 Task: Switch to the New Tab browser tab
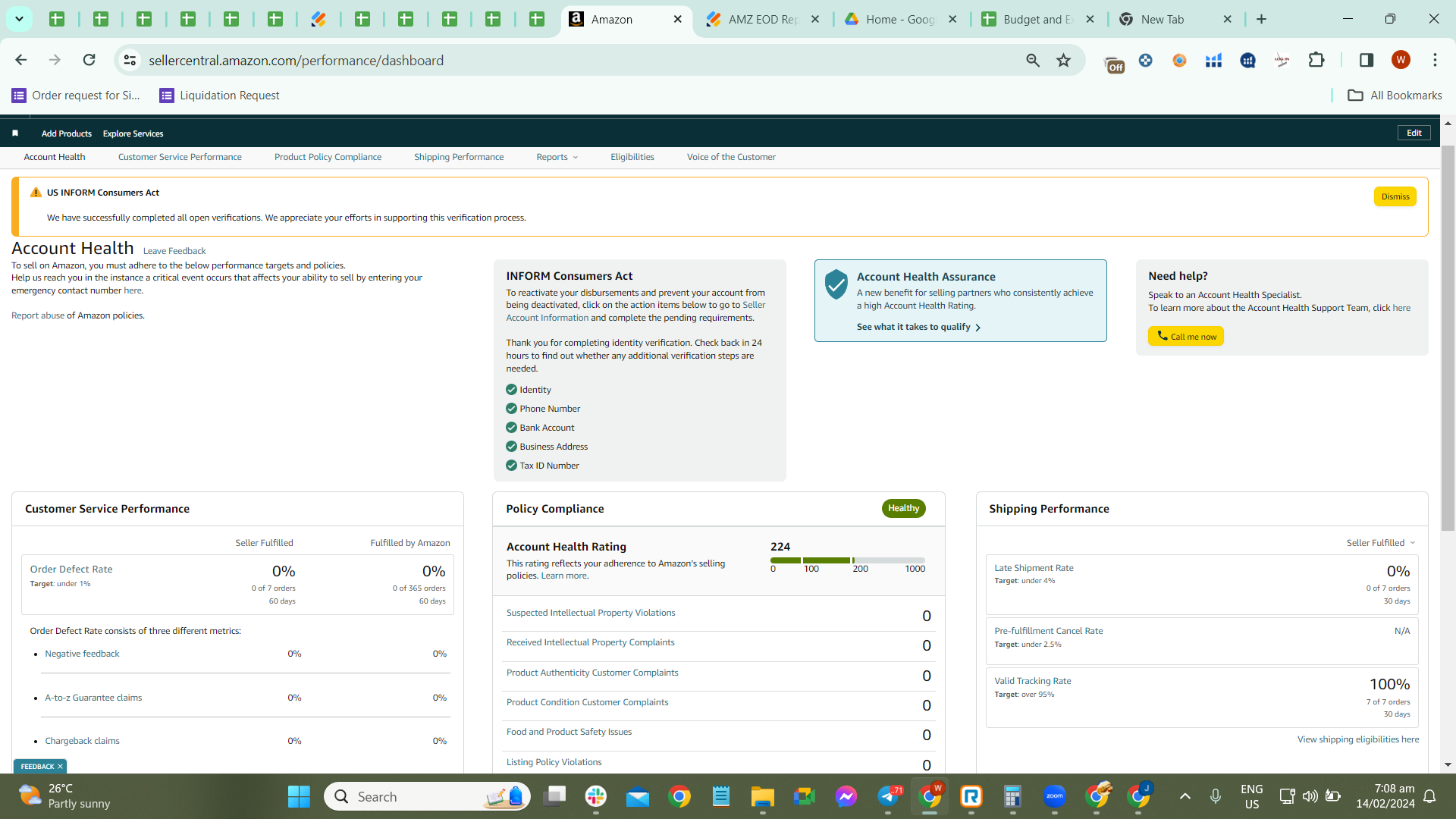coord(1176,19)
